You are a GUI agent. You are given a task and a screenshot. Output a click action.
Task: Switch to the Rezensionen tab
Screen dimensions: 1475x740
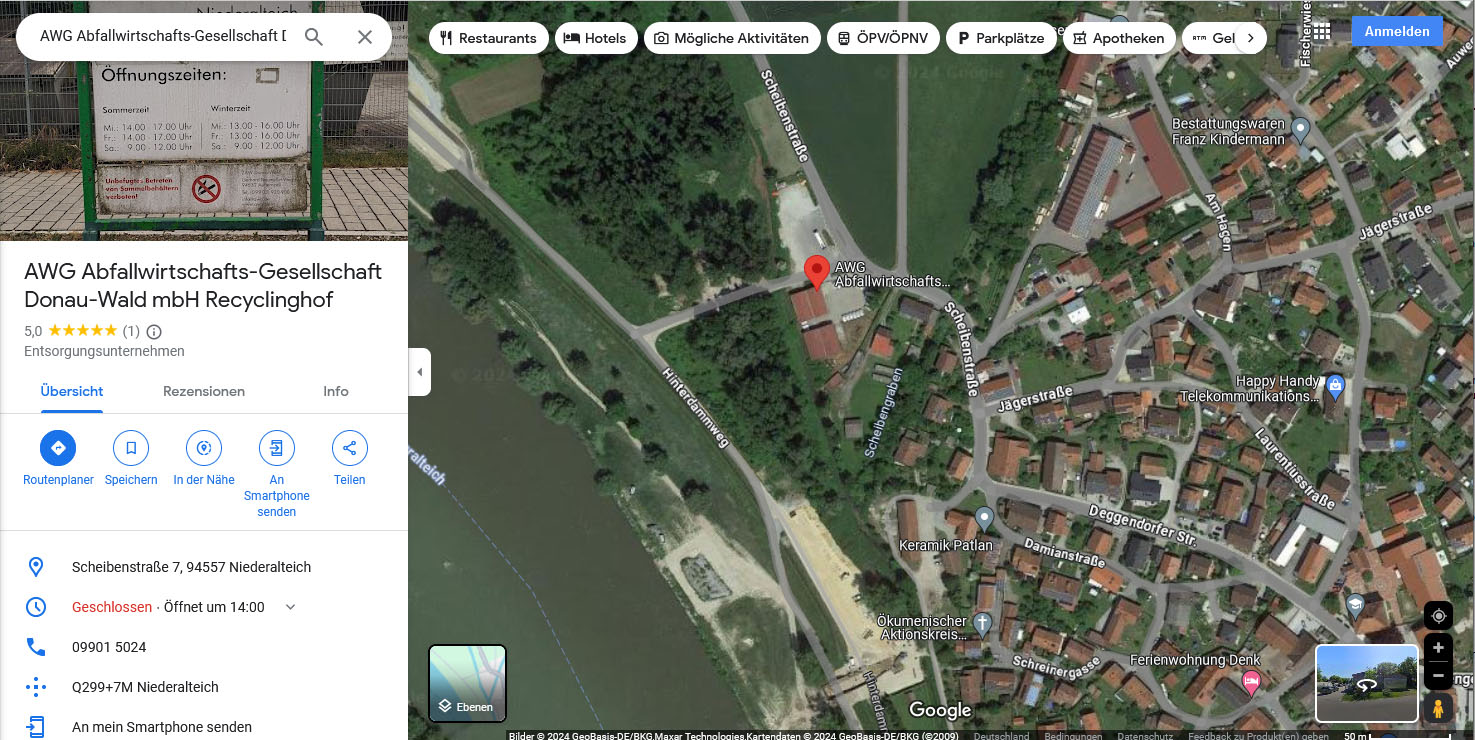[203, 391]
